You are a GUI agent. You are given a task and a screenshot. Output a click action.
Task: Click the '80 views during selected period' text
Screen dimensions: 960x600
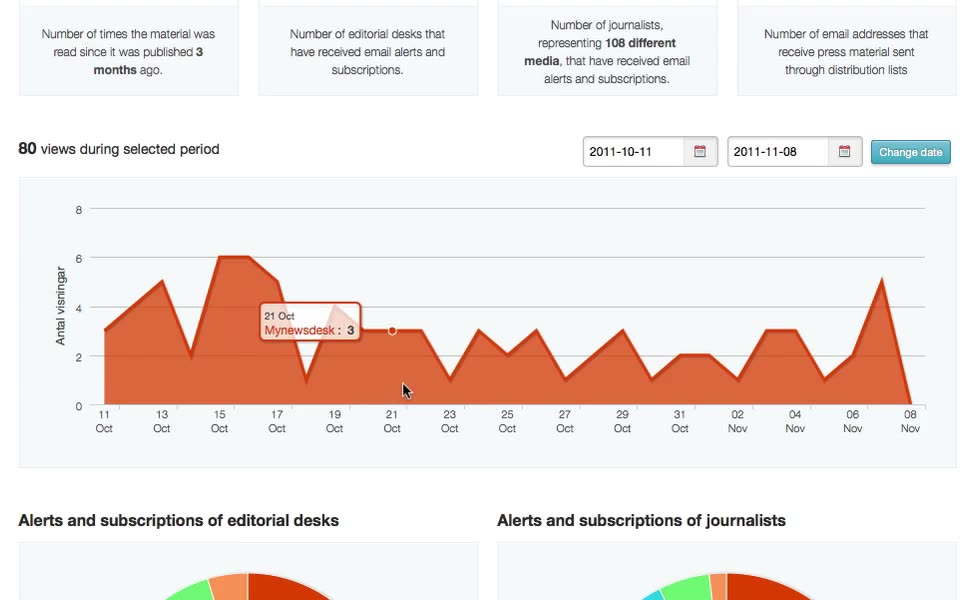coord(119,149)
